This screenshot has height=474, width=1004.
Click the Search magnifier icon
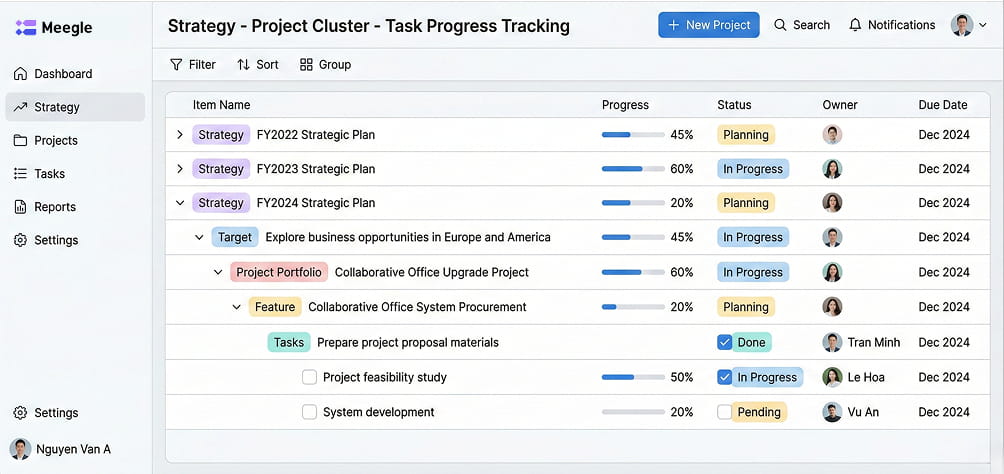[780, 25]
